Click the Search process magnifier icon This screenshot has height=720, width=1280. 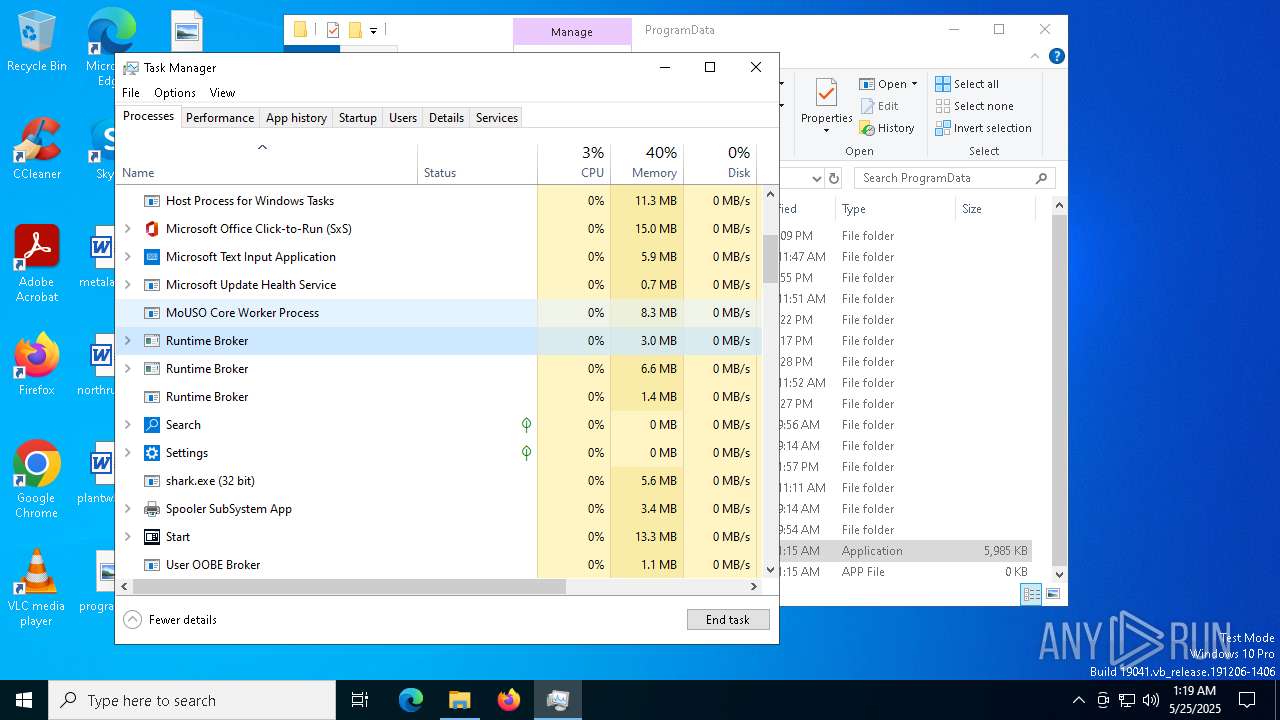click(152, 425)
